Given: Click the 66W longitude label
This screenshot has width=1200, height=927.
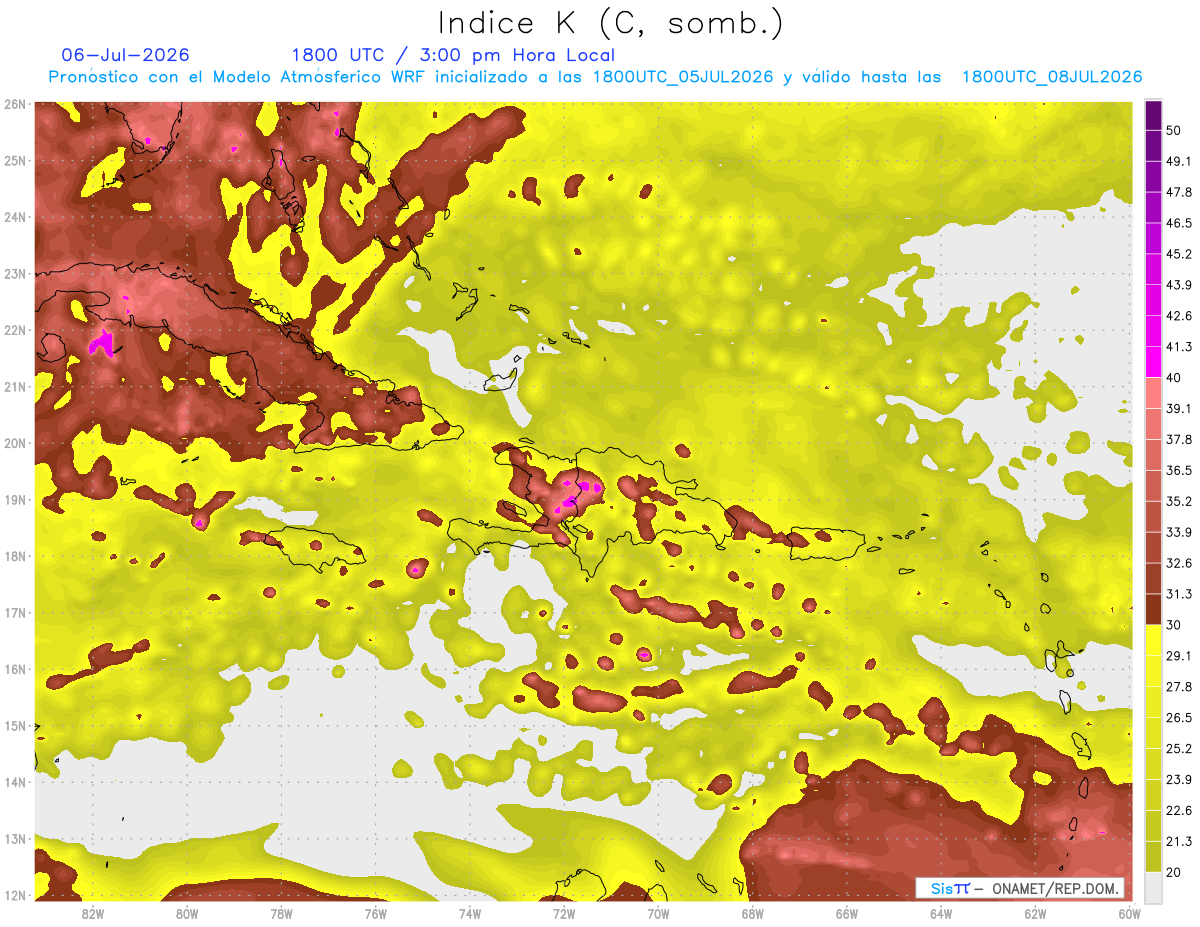Looking at the screenshot, I should click(847, 914).
